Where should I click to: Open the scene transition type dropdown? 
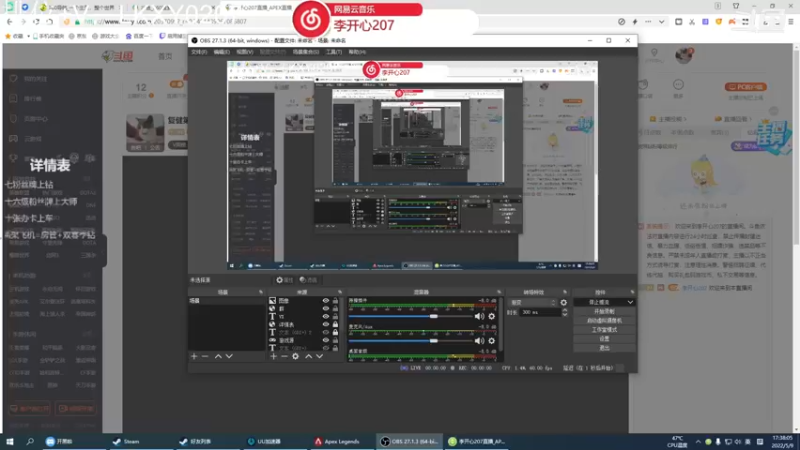tap(533, 303)
